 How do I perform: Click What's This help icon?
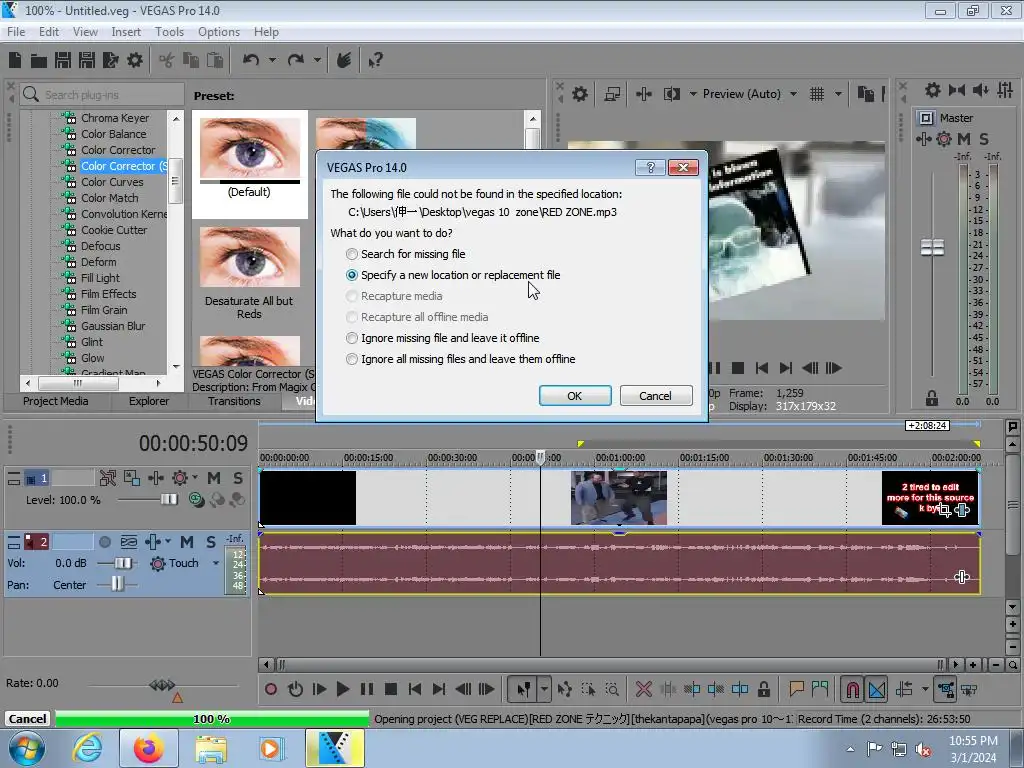coord(375,61)
